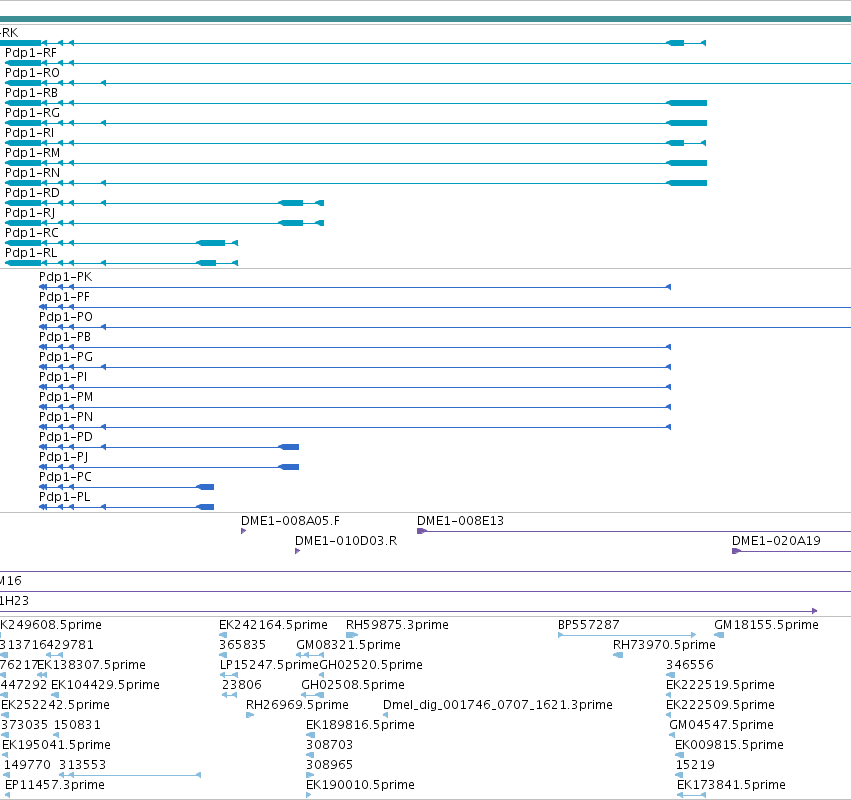851x800 pixels.
Task: Select the Pdp1-PM protein label
Action: 66,397
